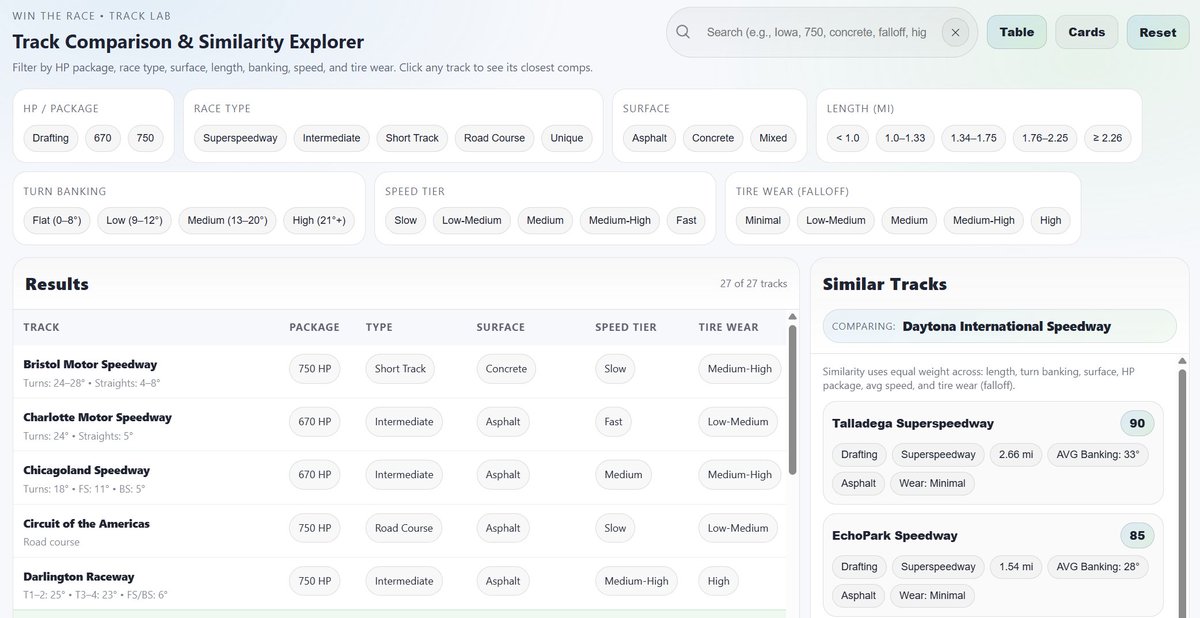Filter length under 1.0 mile
1200x618 pixels.
point(848,138)
